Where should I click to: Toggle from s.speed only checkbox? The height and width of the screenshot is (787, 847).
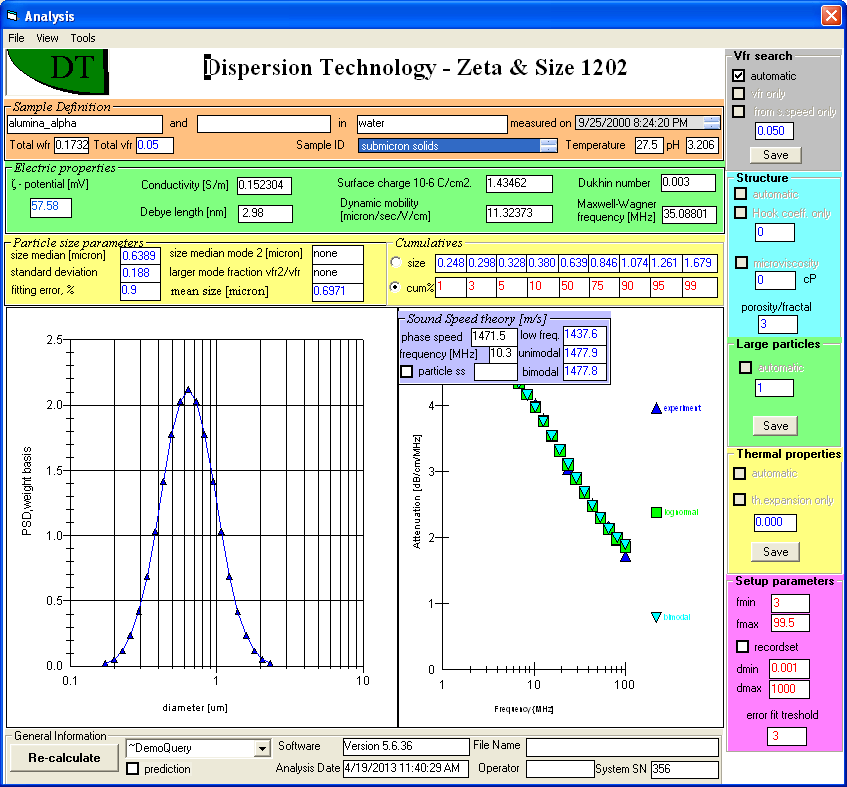coord(738,111)
